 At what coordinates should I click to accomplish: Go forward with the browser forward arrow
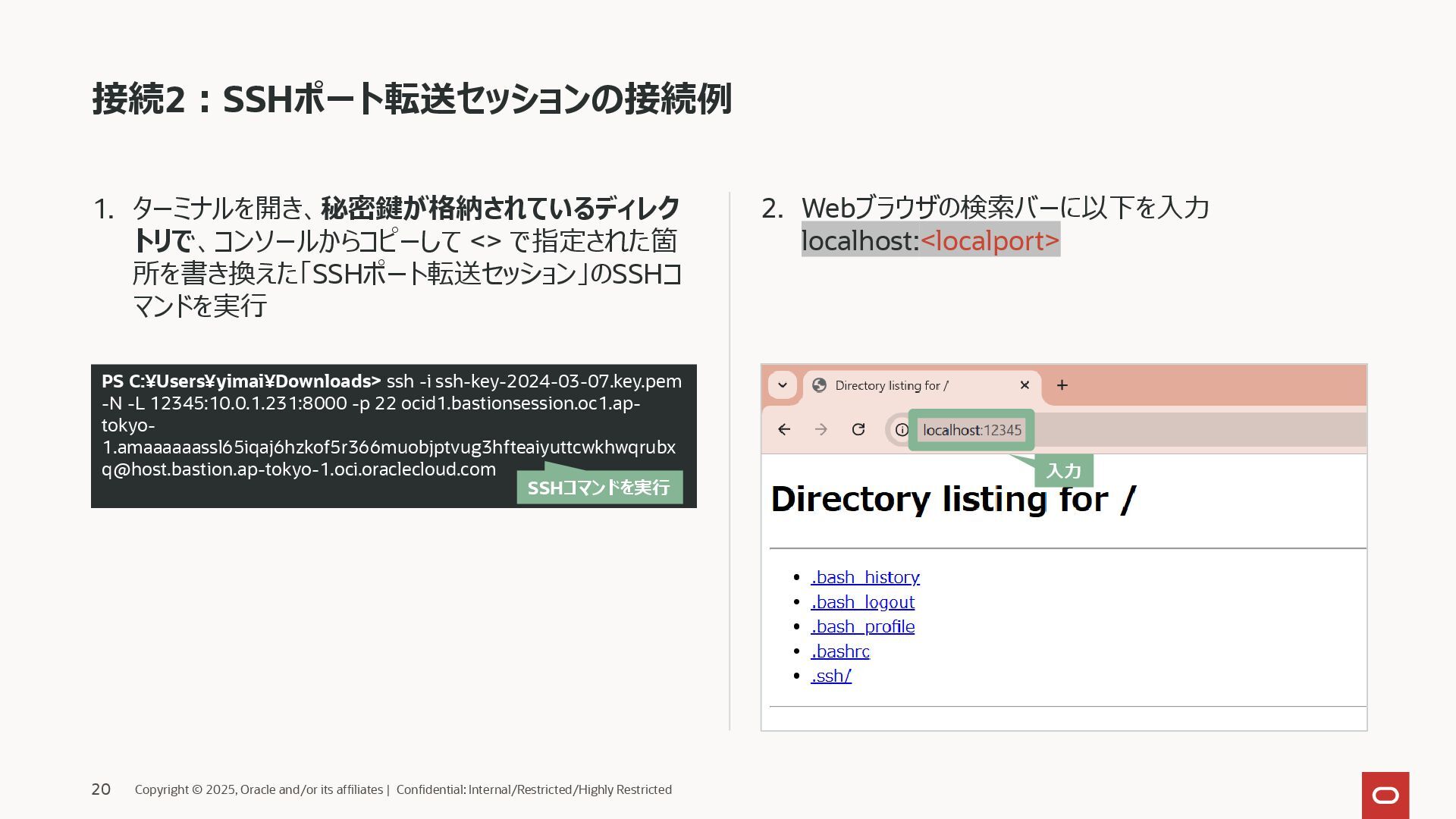point(821,430)
